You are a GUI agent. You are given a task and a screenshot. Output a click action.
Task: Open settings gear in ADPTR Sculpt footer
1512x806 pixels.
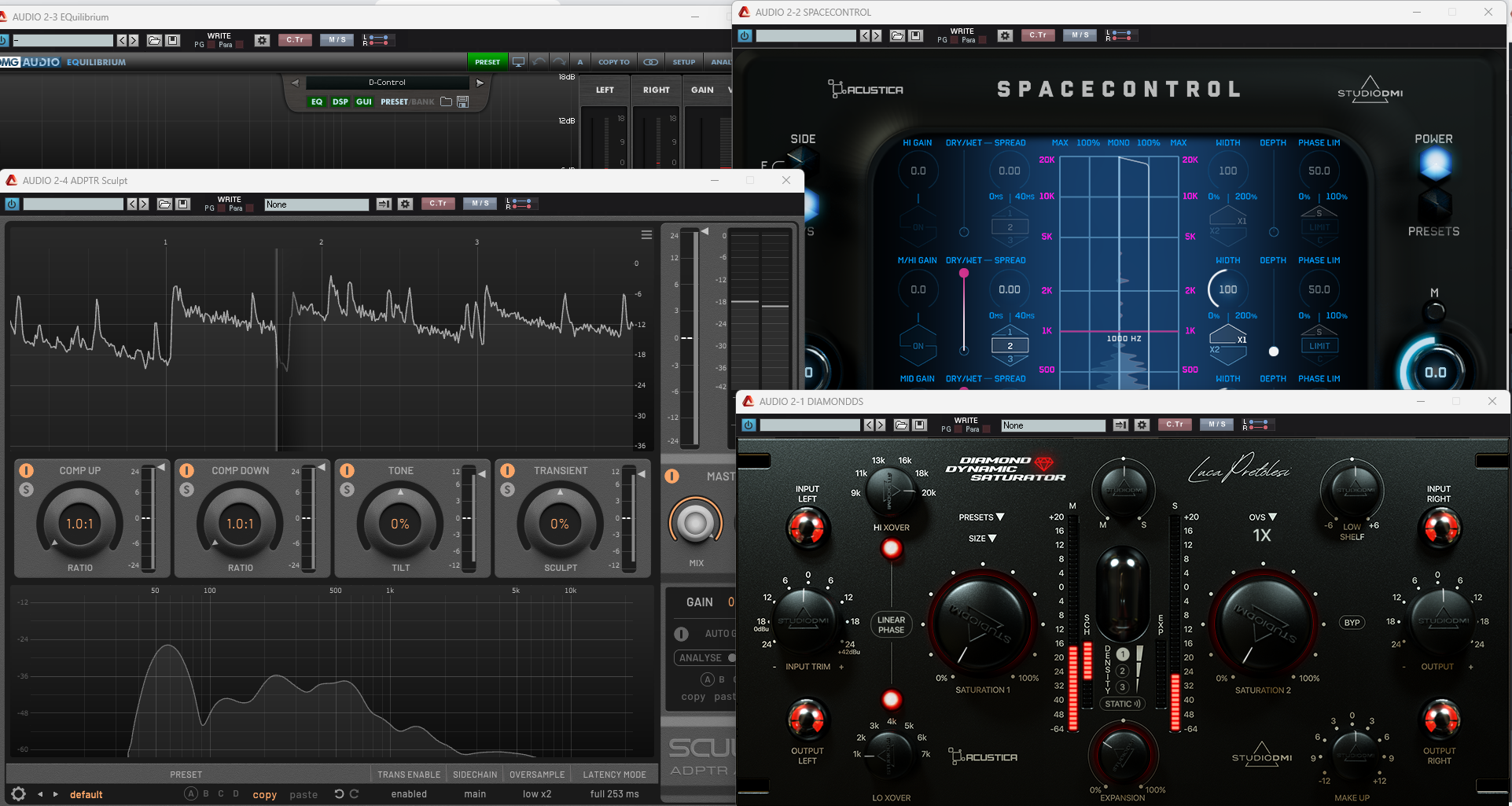click(x=19, y=794)
